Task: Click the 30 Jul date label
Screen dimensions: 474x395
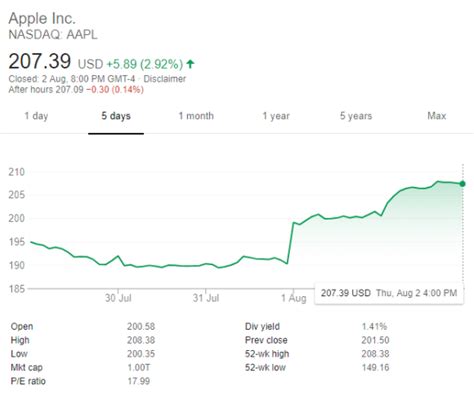Action: click(x=118, y=298)
